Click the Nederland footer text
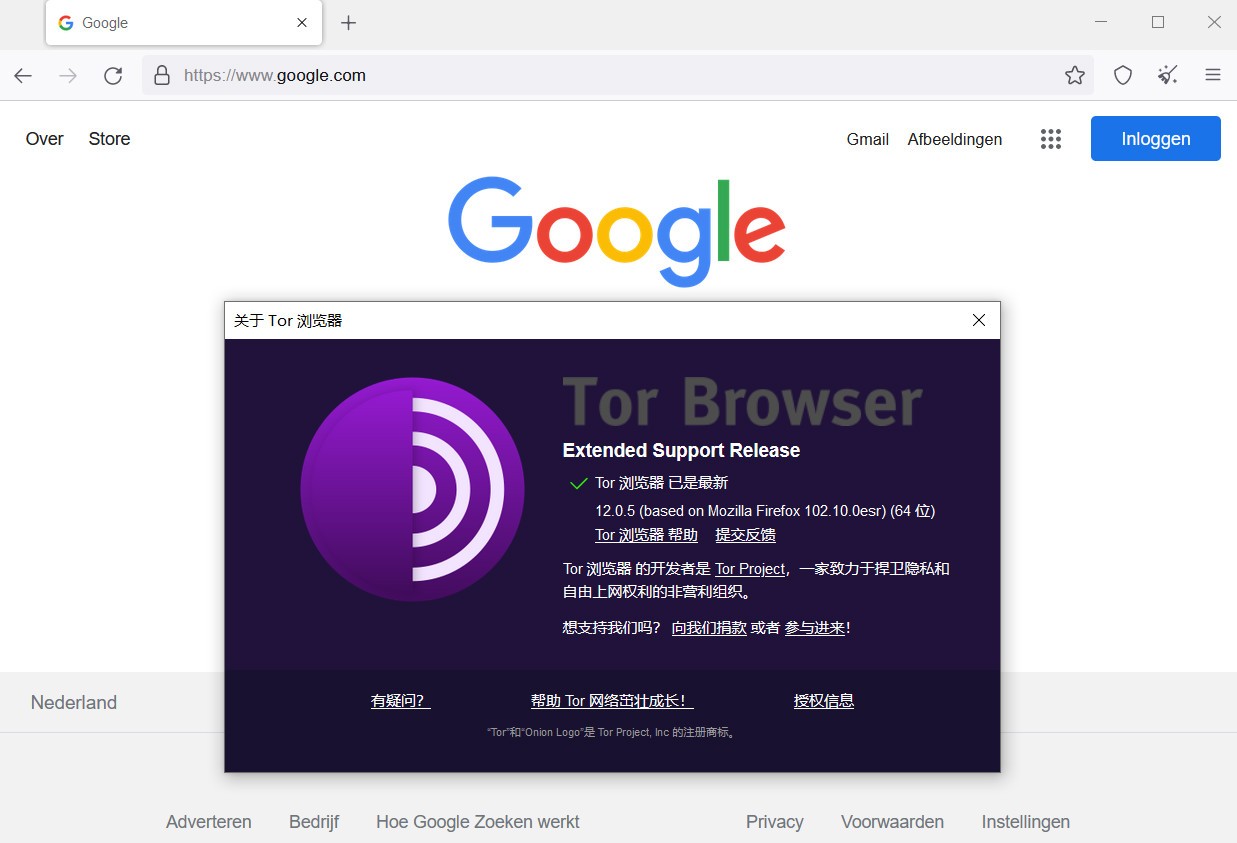 pos(74,703)
